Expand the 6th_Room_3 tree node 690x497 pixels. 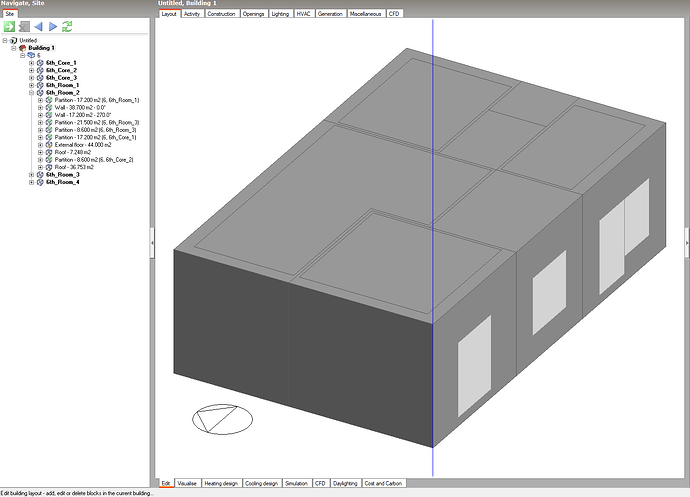31,175
